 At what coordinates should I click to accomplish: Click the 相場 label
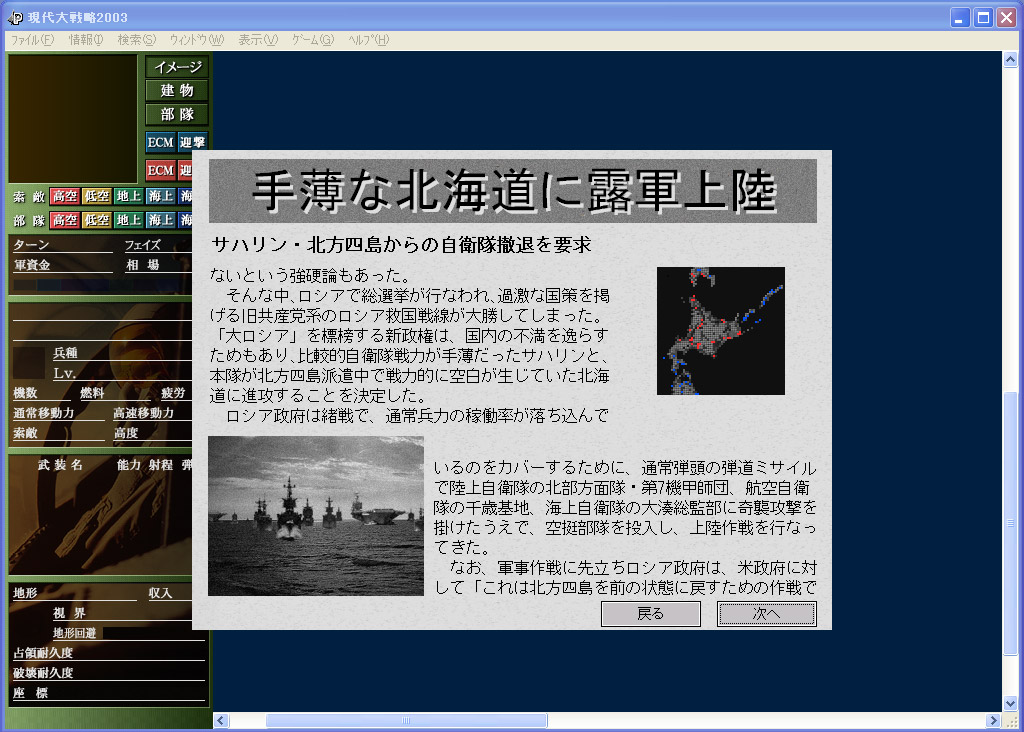[142, 264]
